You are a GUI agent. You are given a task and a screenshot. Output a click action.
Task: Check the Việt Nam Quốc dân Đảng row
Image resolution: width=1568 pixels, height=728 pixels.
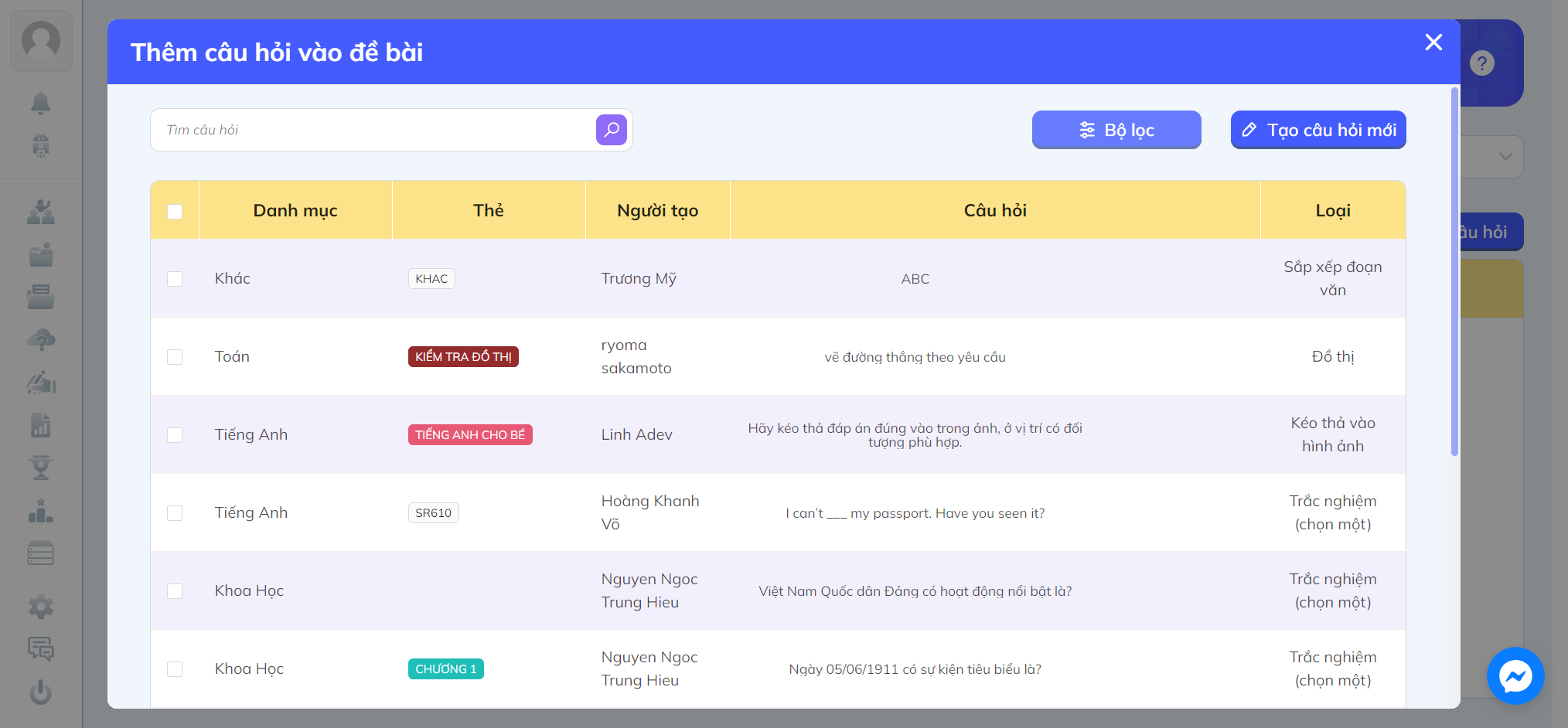[x=175, y=591]
